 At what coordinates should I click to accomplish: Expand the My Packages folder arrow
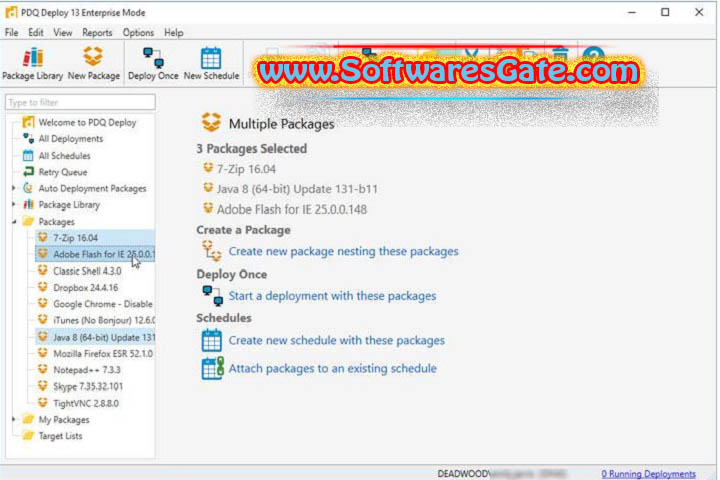click(x=14, y=419)
